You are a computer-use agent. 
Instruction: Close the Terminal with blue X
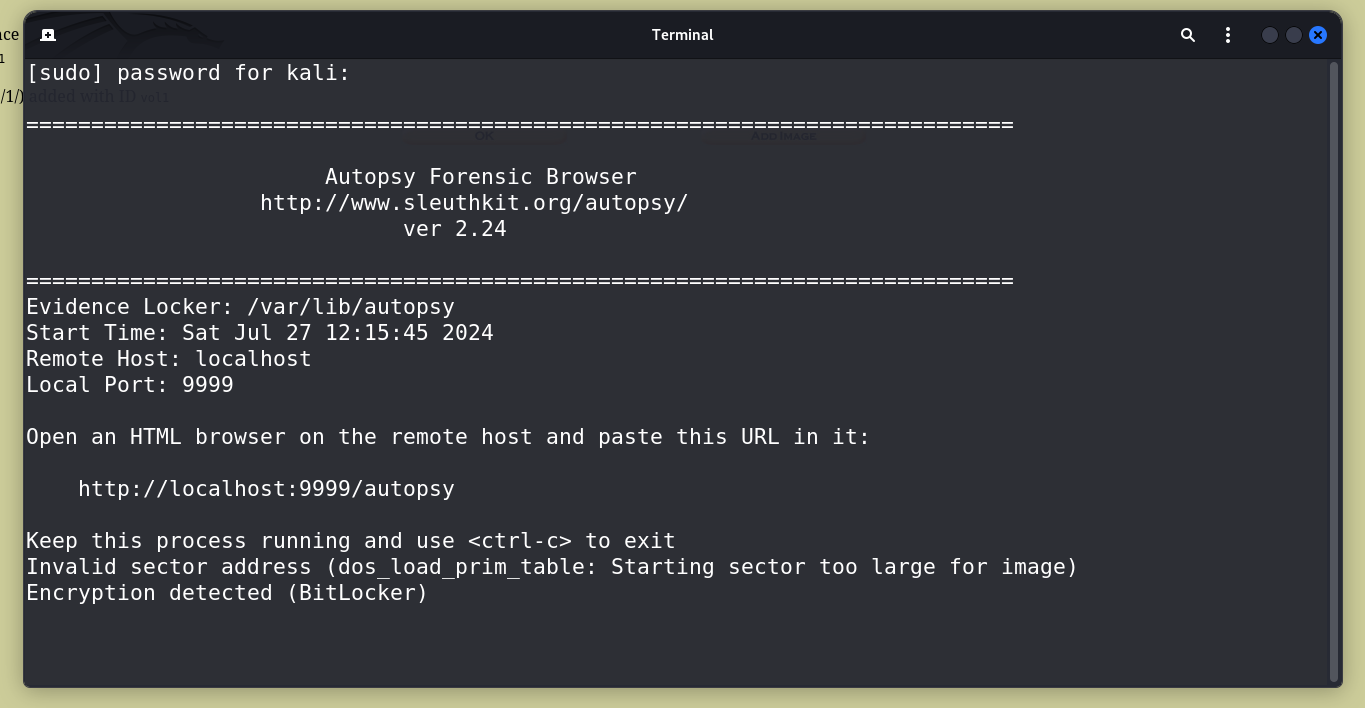pyautogui.click(x=1318, y=35)
